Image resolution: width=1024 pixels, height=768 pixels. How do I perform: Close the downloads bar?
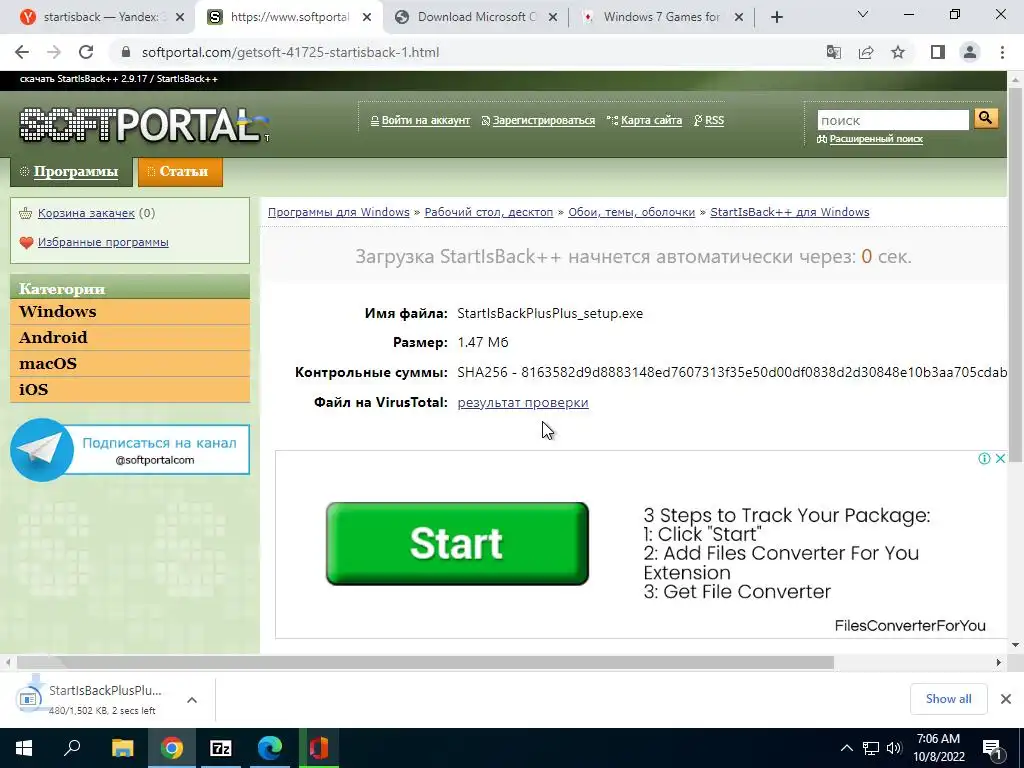tap(1006, 699)
